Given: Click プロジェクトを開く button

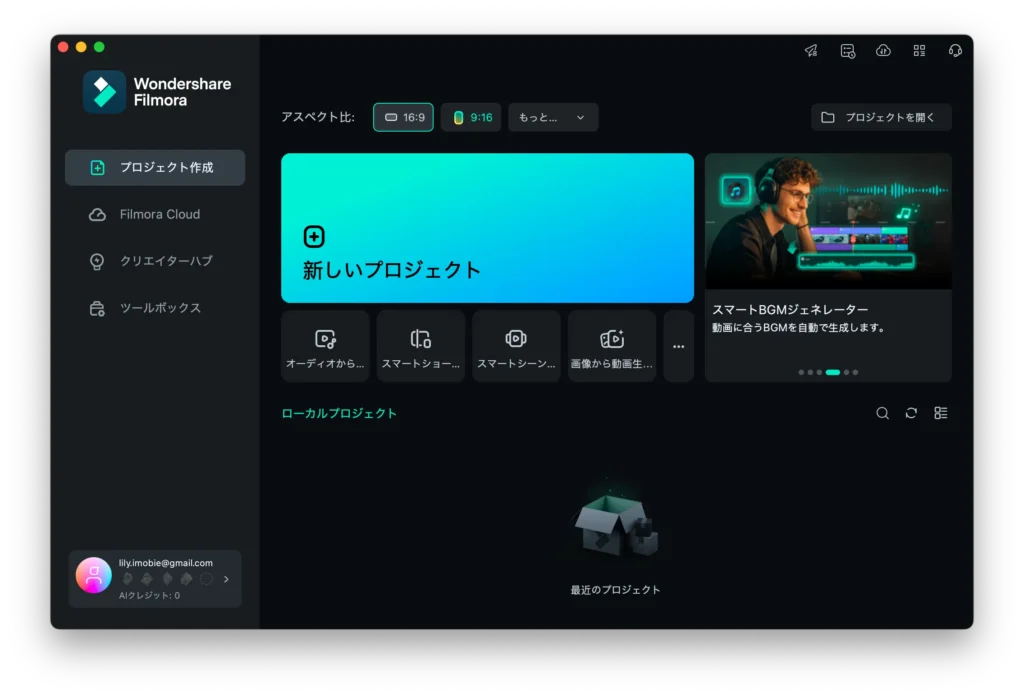Looking at the screenshot, I should (881, 117).
